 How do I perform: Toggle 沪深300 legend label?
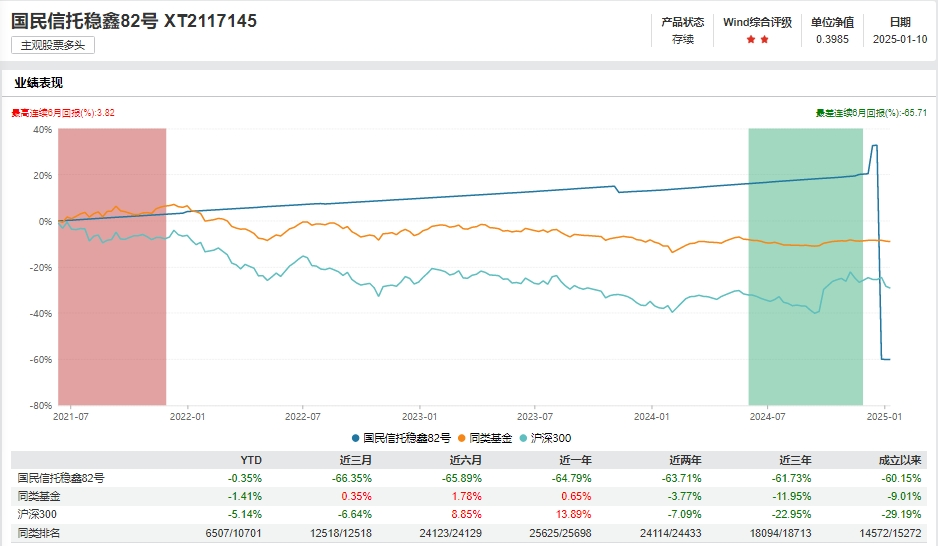551,438
